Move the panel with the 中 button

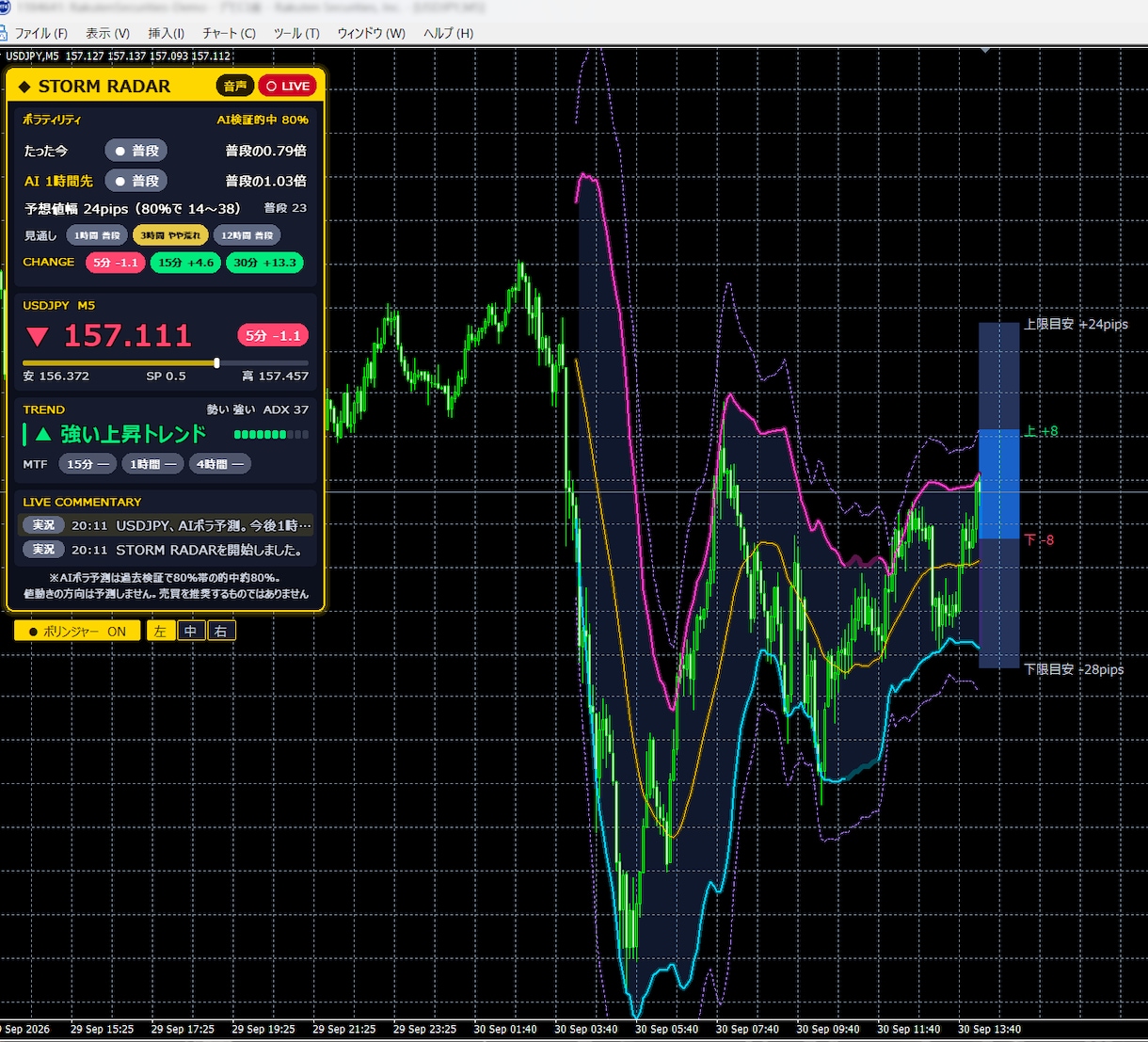point(190,631)
